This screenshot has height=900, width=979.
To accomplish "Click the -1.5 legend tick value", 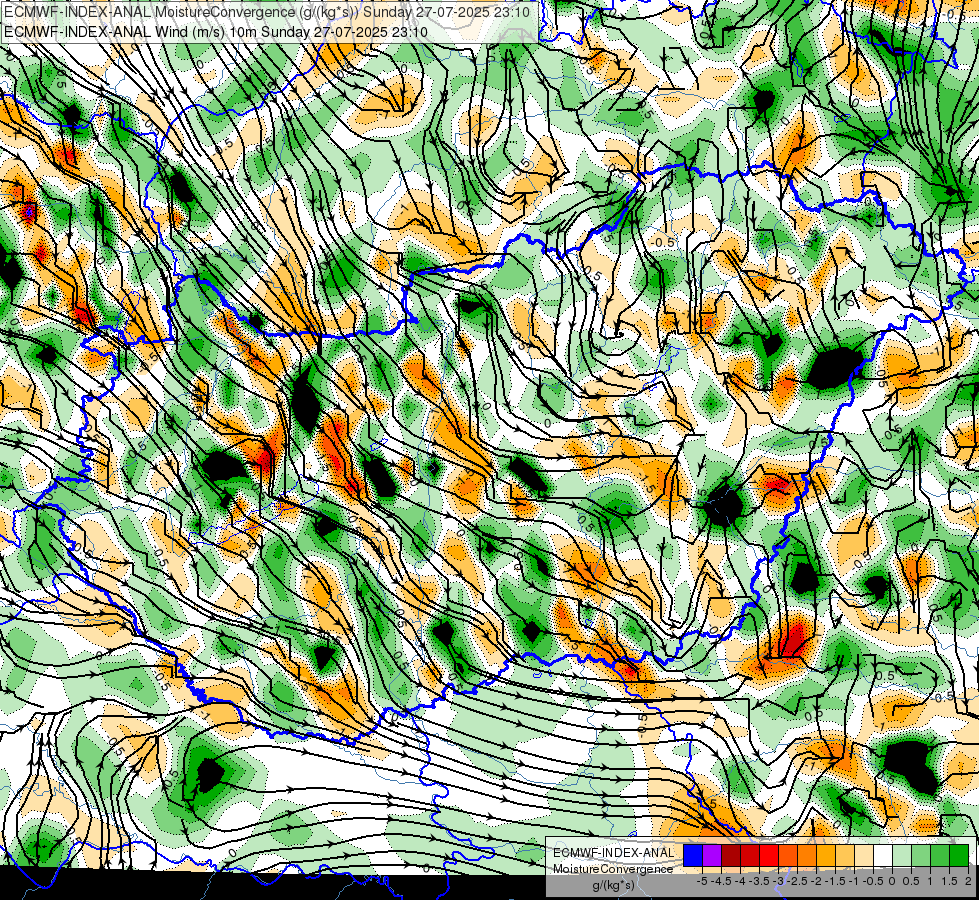I will 835,881.
